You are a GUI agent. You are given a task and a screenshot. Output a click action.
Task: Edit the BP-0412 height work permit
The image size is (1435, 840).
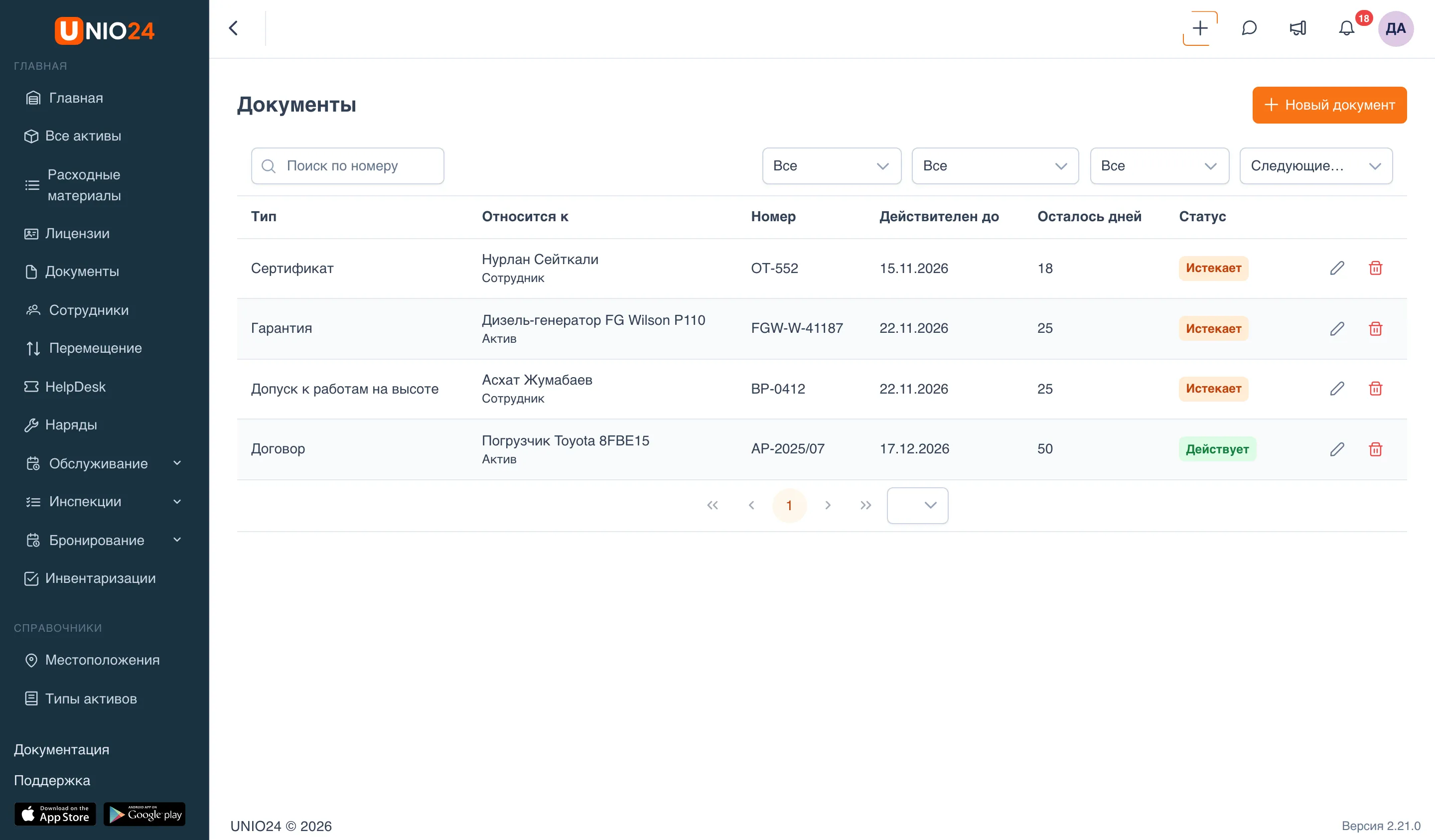[1337, 389]
